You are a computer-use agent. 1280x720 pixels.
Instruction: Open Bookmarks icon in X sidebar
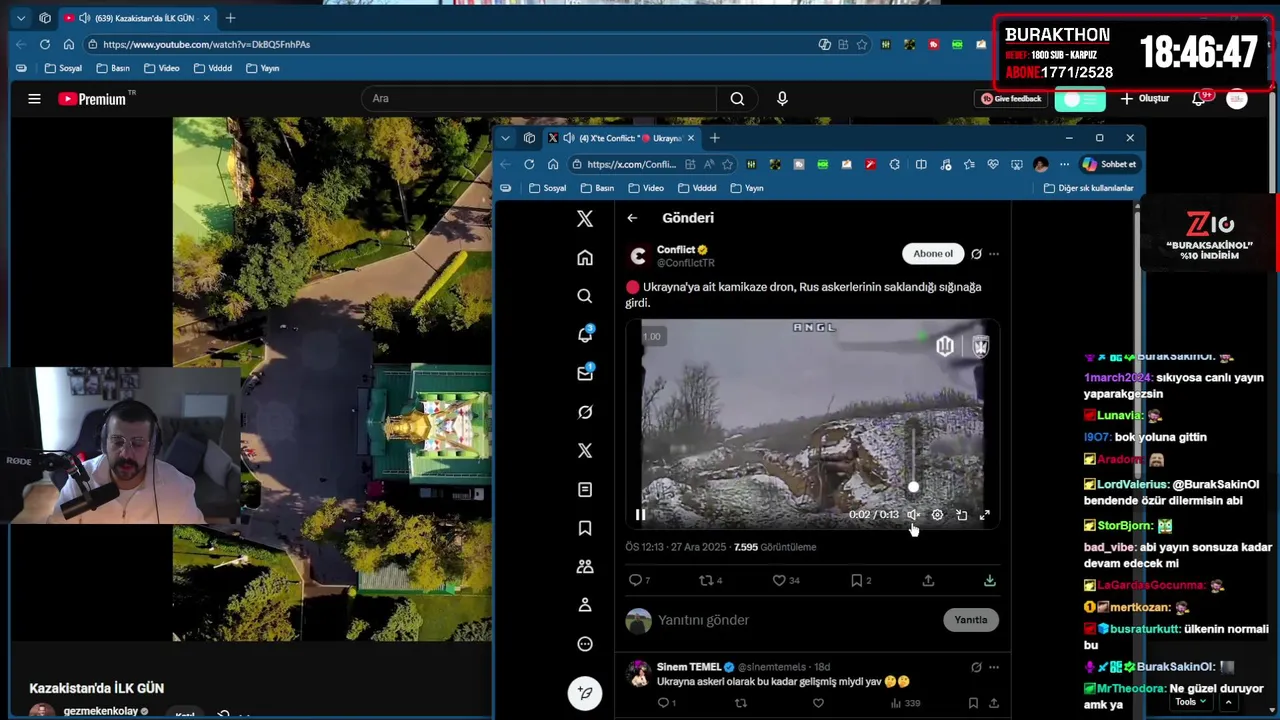[x=585, y=528]
